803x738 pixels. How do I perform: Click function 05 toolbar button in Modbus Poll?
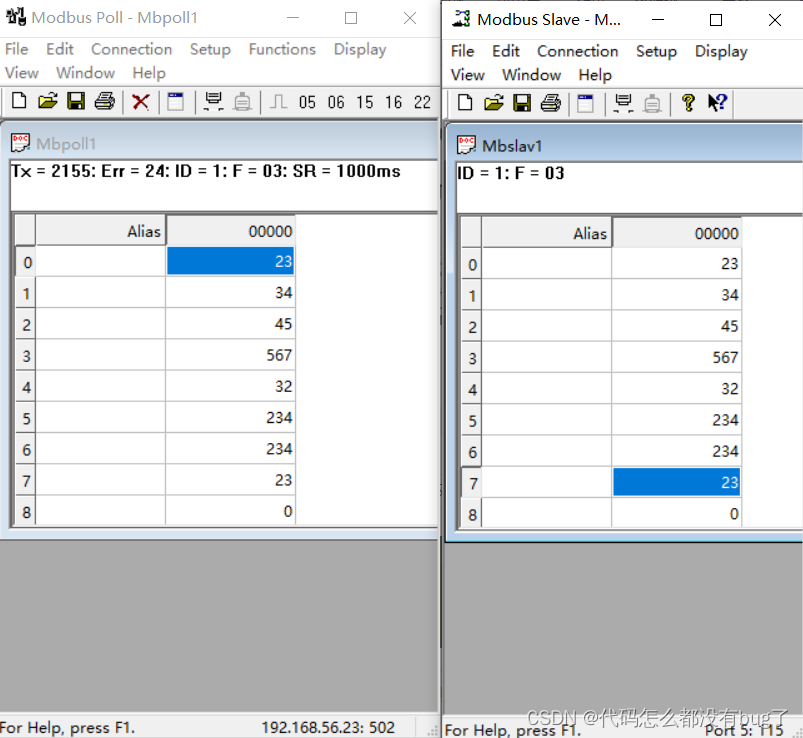[x=307, y=102]
